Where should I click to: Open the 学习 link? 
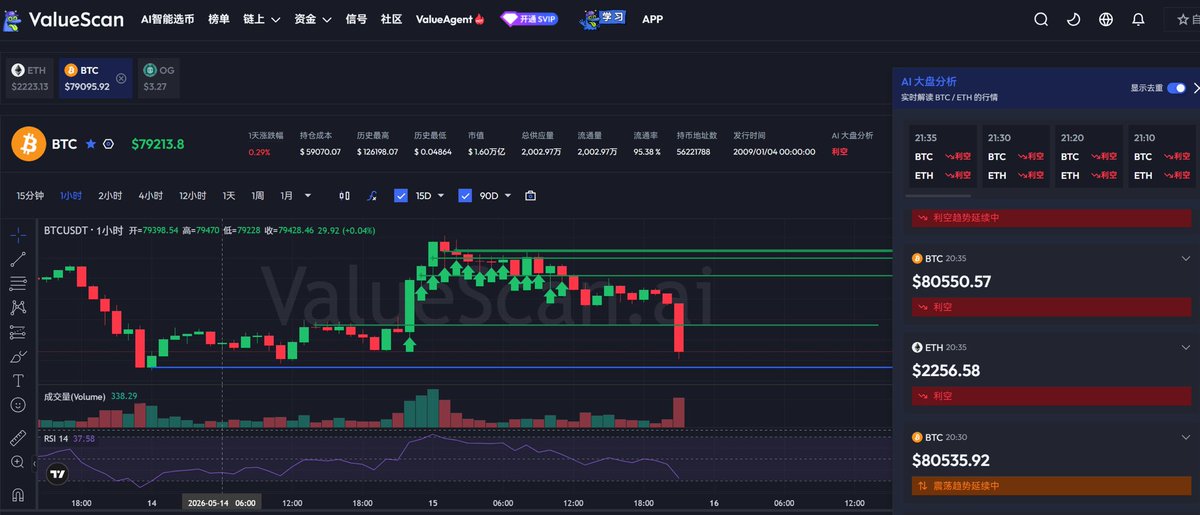pyautogui.click(x=601, y=19)
